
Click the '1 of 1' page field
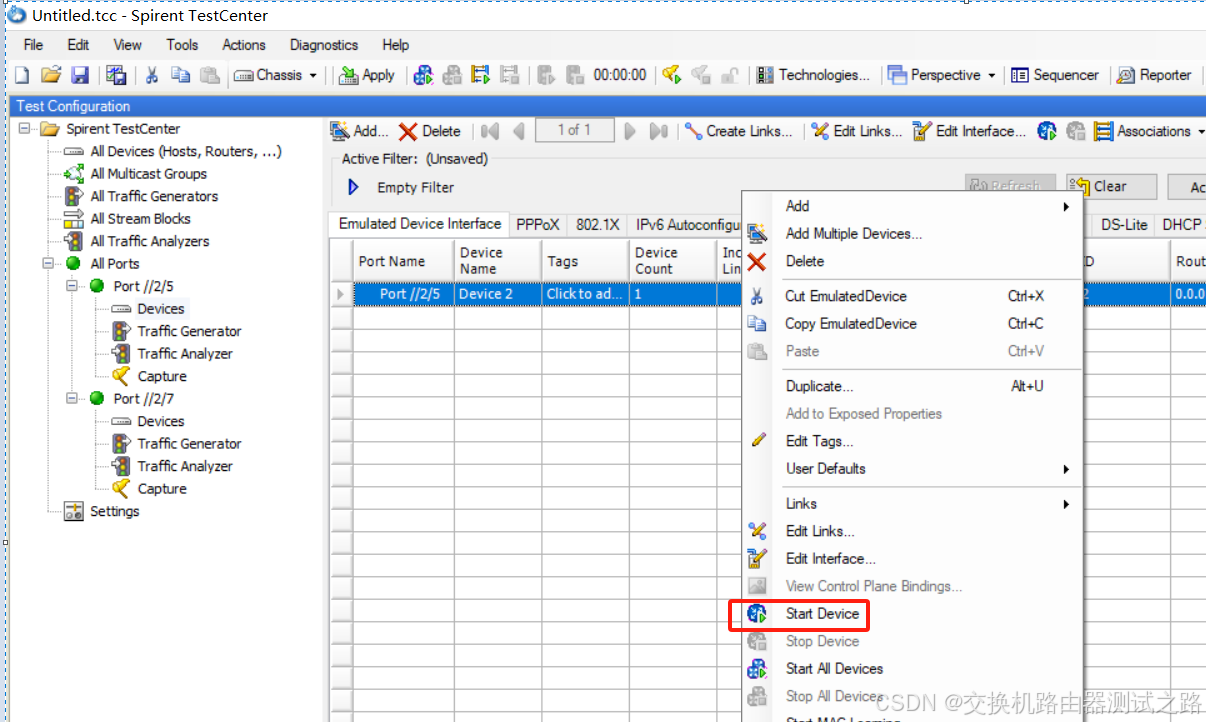tap(574, 130)
